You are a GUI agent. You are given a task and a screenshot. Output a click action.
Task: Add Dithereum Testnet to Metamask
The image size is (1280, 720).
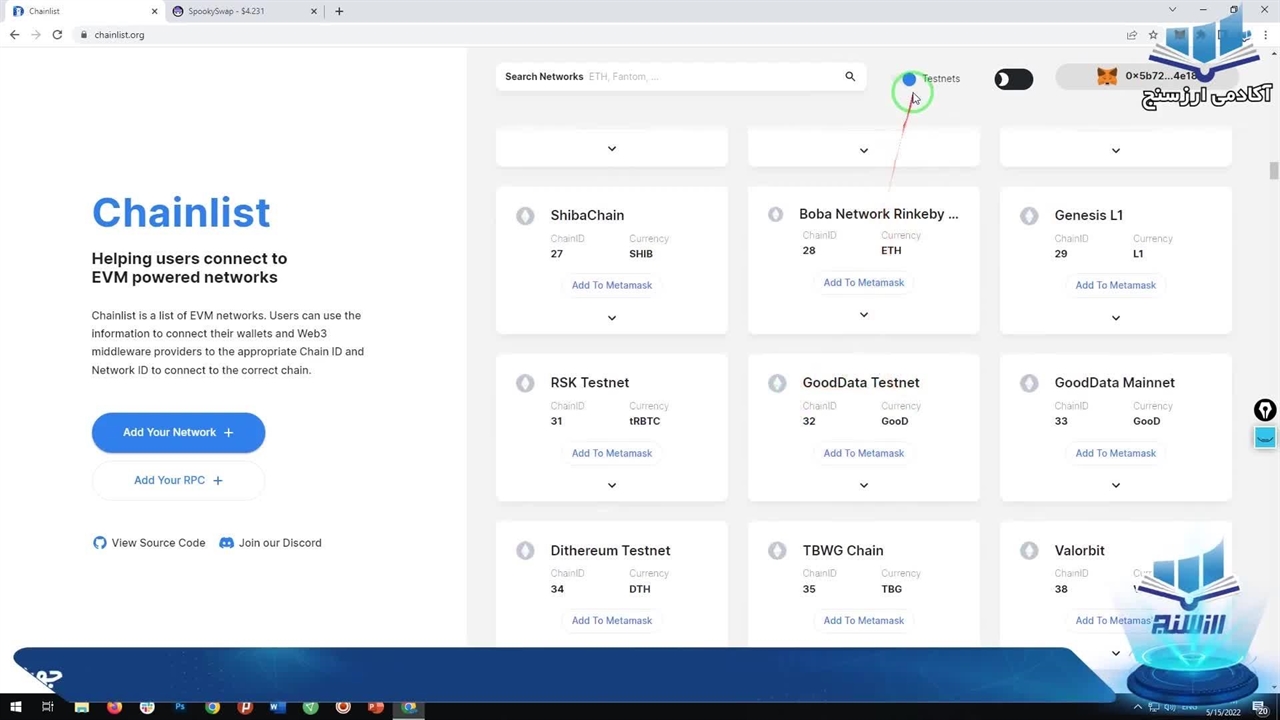[x=612, y=620]
